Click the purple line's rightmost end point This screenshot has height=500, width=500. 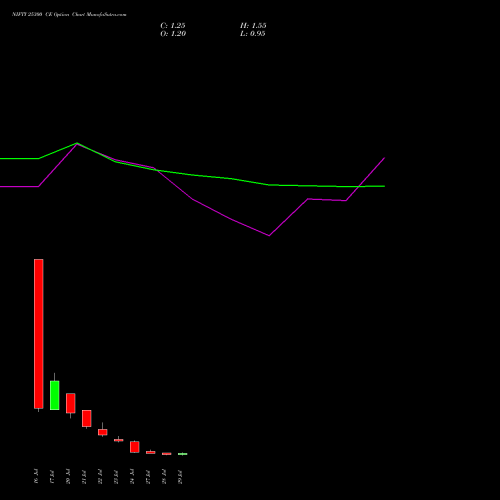385,158
